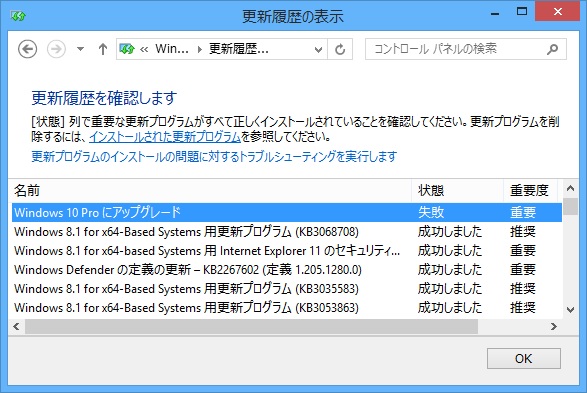Select the KB3035583 update row
Screen dimensions: 587x393
tap(287, 289)
